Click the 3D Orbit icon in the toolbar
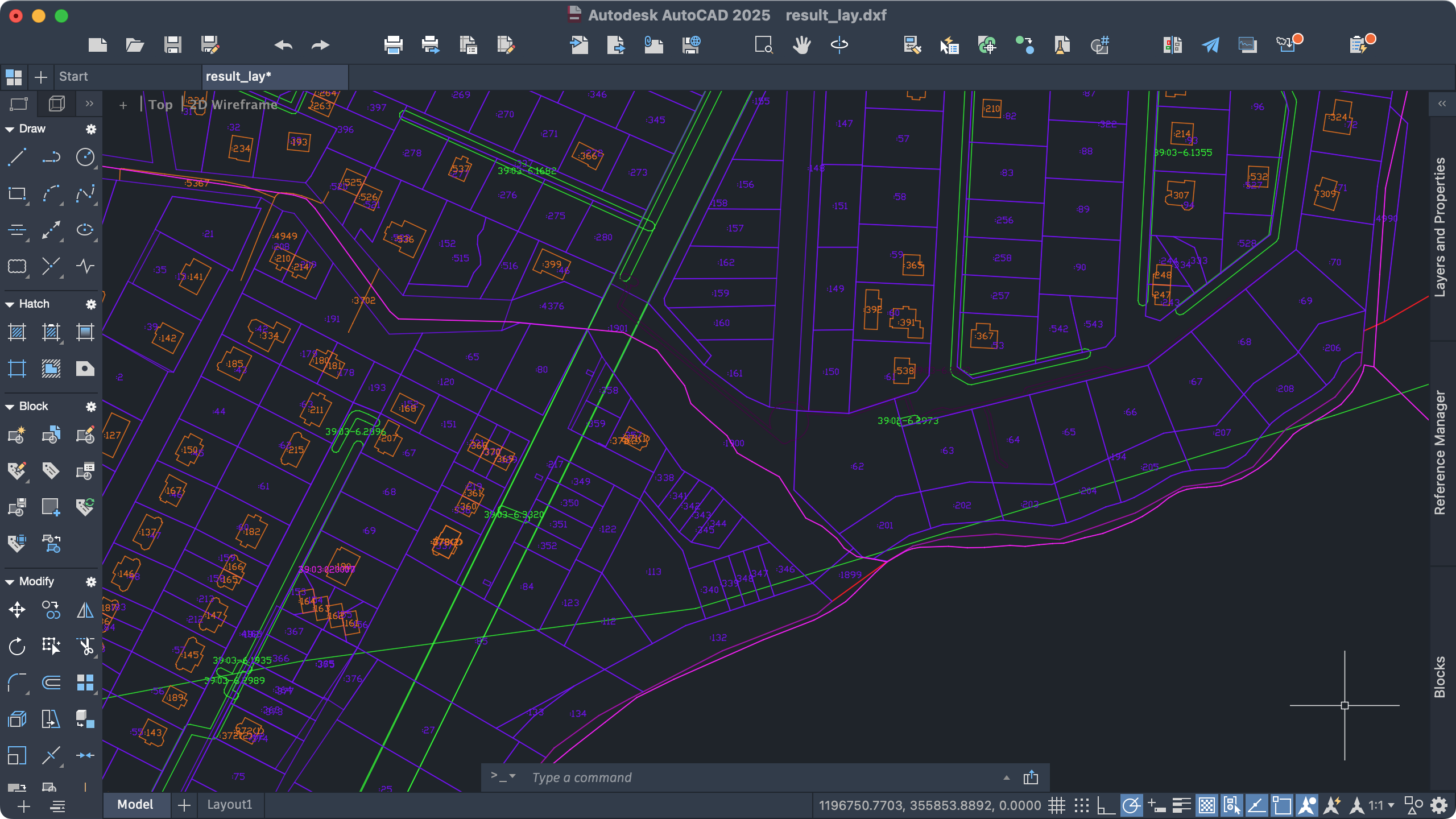Viewport: 1456px width, 819px height. [839, 45]
